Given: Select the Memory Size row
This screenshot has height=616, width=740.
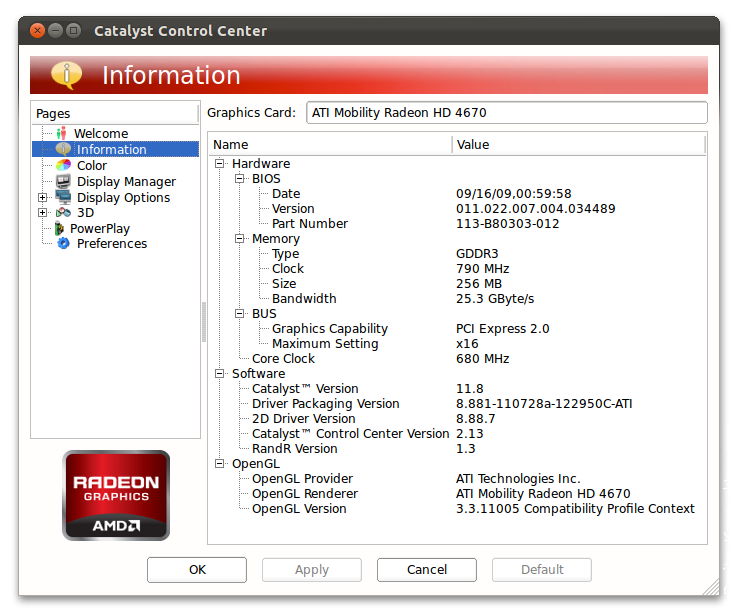Looking at the screenshot, I should coord(457,284).
